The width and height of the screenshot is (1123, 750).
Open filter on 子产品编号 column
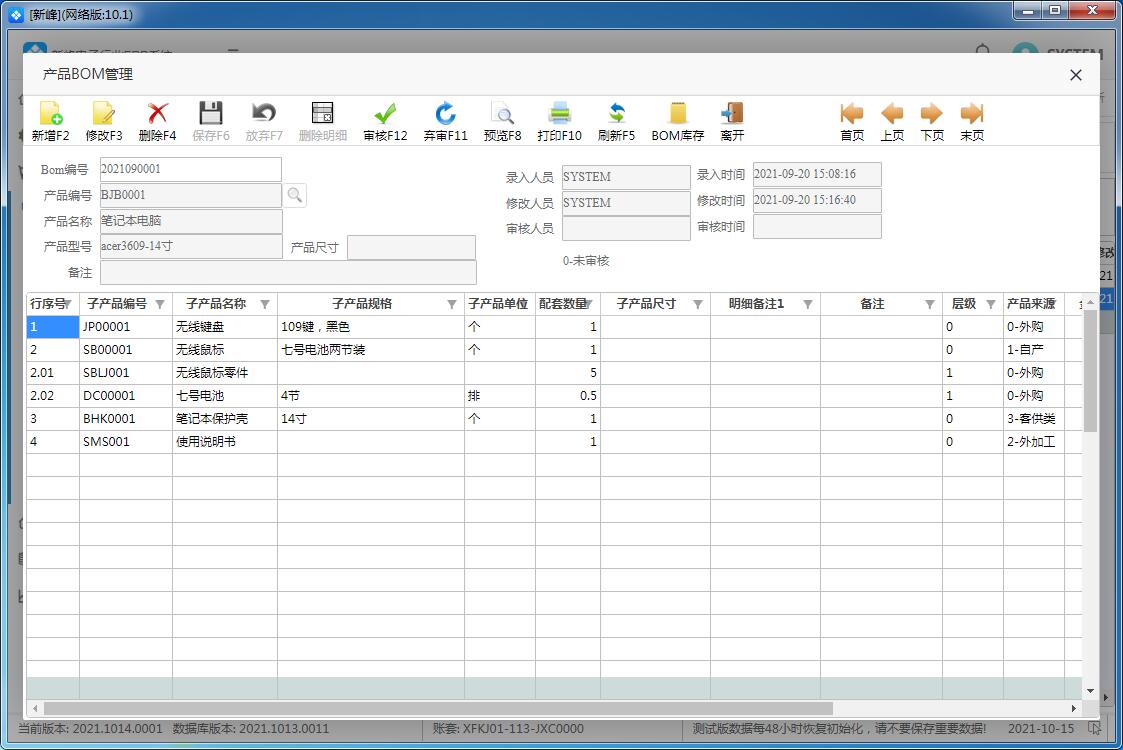pyautogui.click(x=160, y=304)
